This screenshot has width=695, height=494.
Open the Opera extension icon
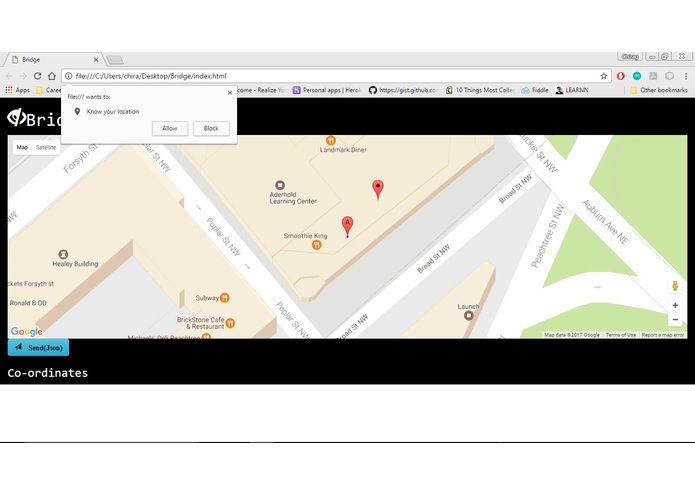pos(621,76)
